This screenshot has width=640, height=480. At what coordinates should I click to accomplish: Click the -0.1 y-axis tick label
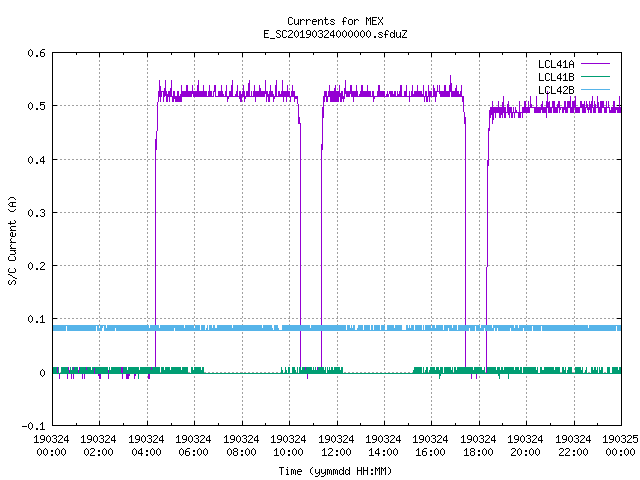33,426
